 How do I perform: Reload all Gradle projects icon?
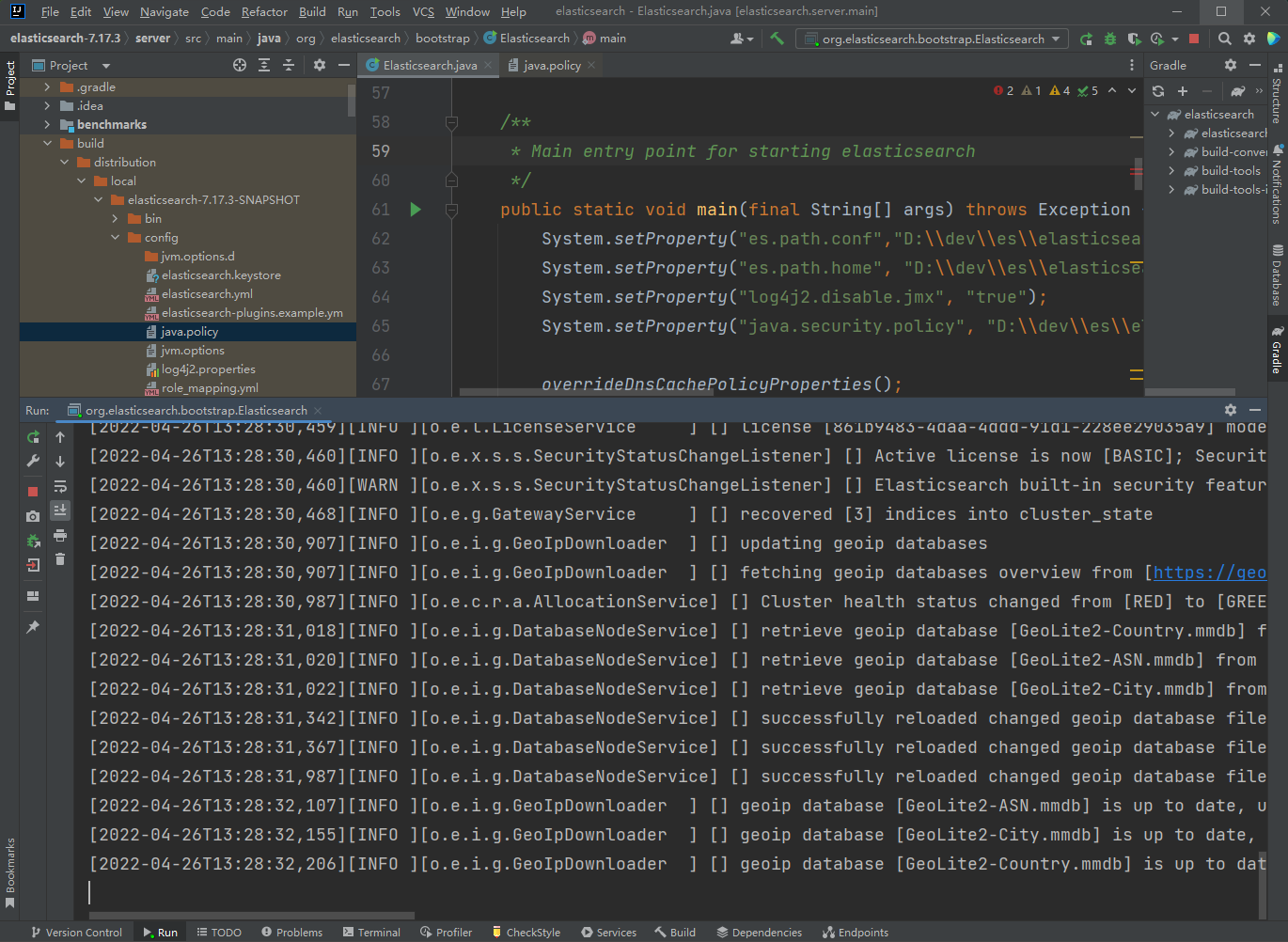coord(1158,91)
